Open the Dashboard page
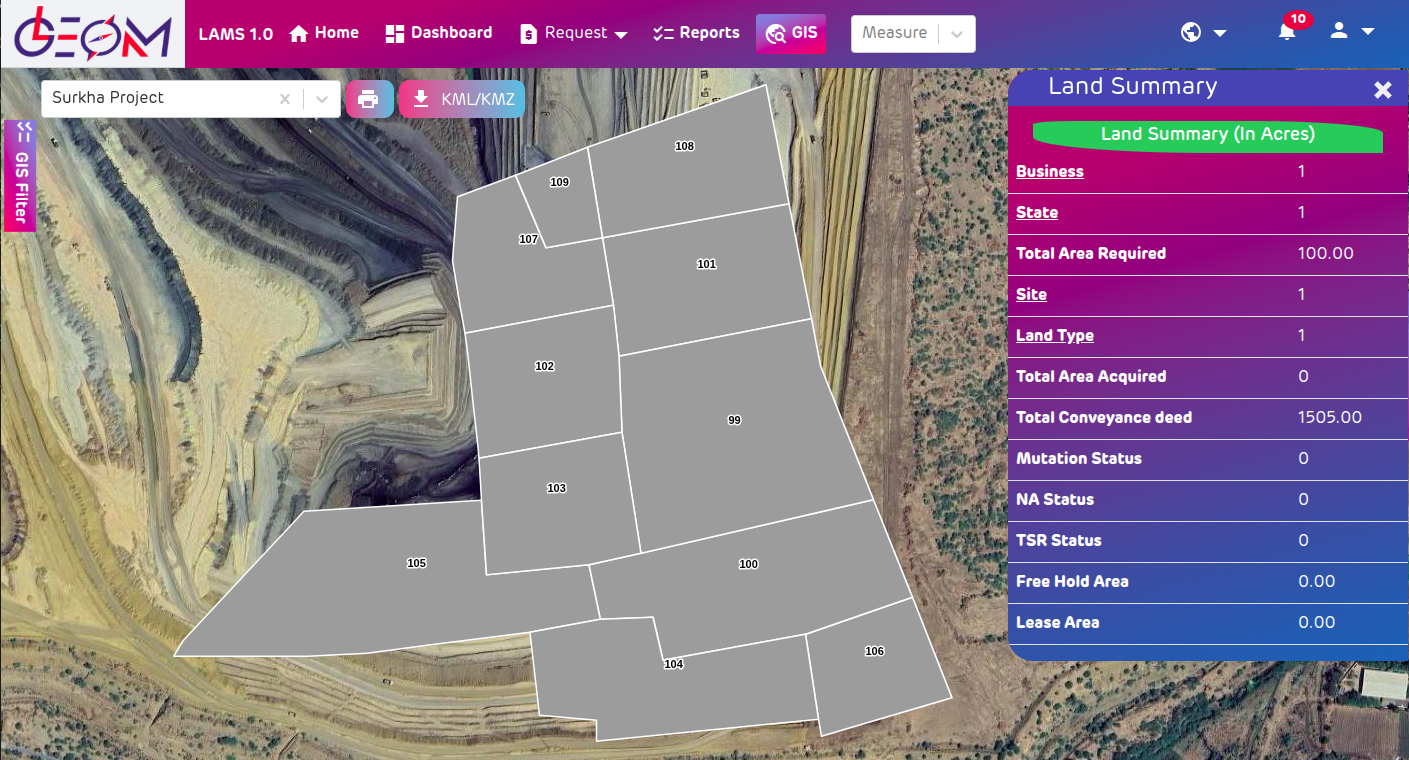Viewport: 1409px width, 760px height. [438, 33]
